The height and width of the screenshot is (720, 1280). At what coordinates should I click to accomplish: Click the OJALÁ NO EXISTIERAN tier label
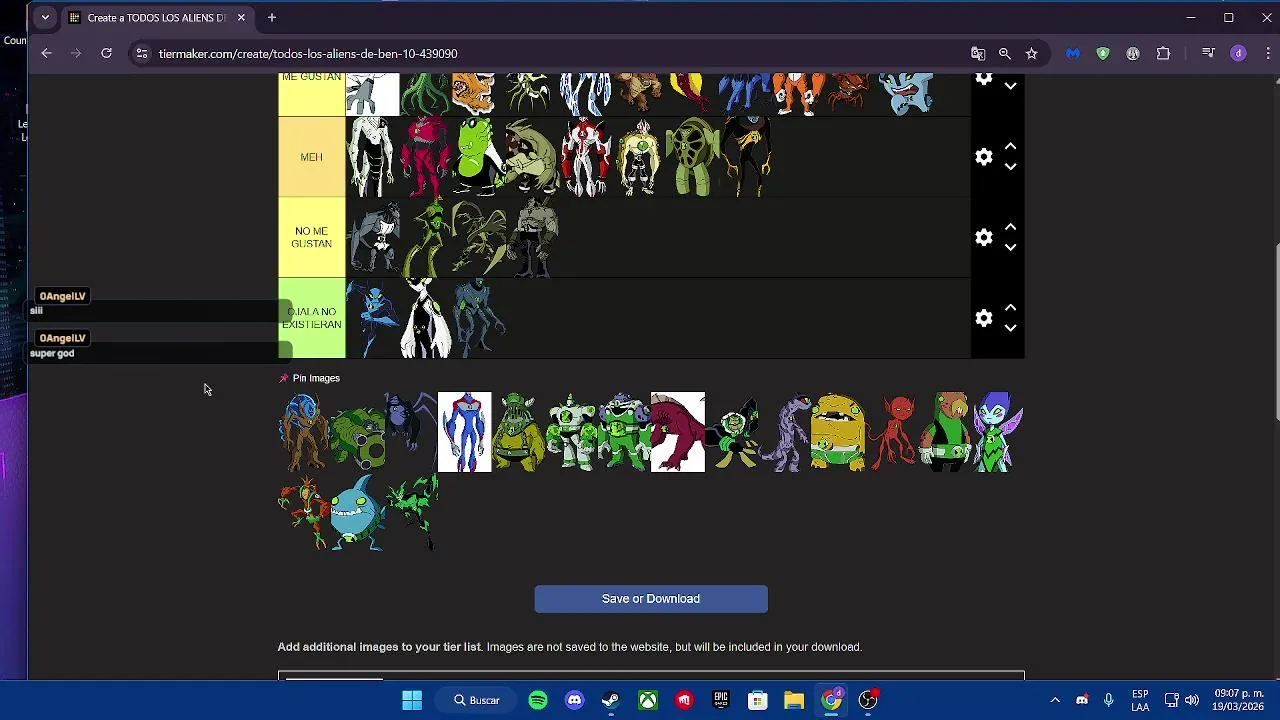coord(311,318)
